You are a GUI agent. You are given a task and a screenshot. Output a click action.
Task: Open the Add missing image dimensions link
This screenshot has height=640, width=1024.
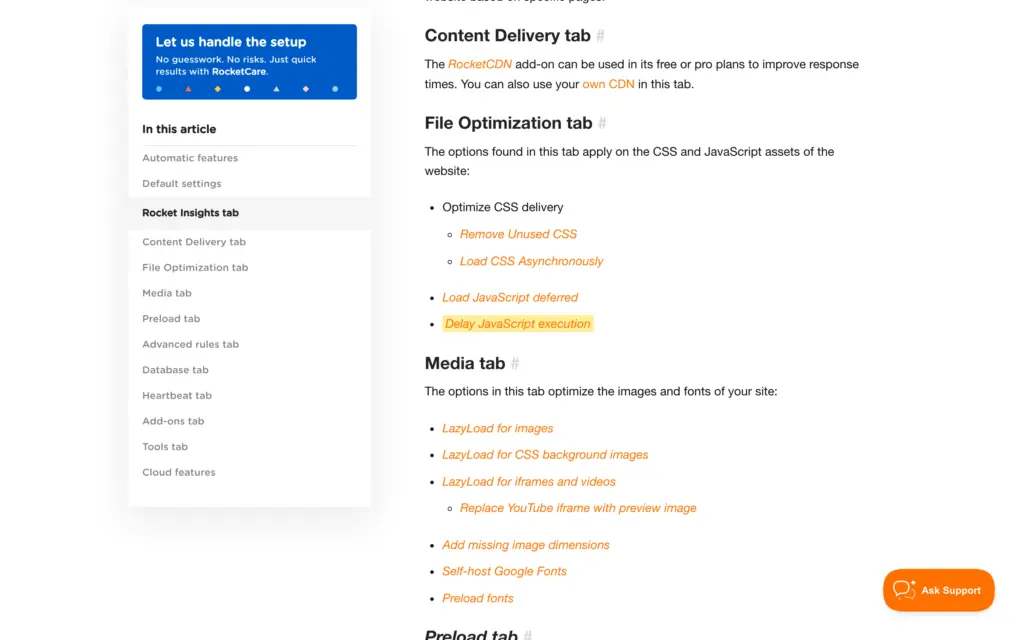(526, 545)
